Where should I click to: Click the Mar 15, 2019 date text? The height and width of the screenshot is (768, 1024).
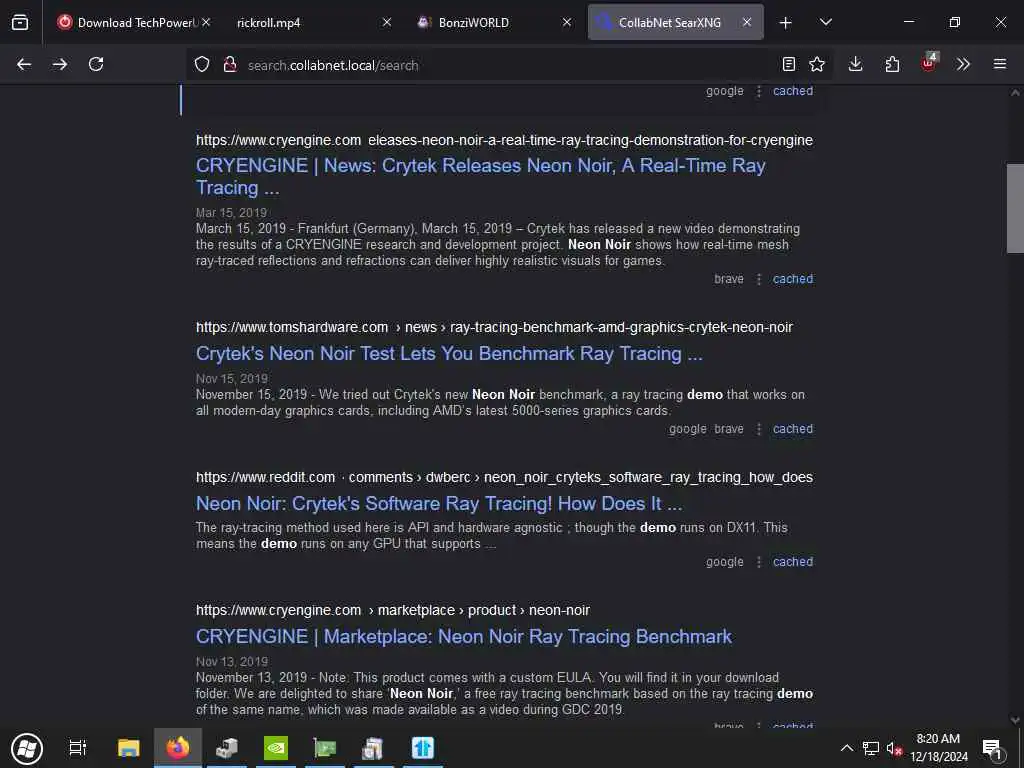pyautogui.click(x=231, y=213)
